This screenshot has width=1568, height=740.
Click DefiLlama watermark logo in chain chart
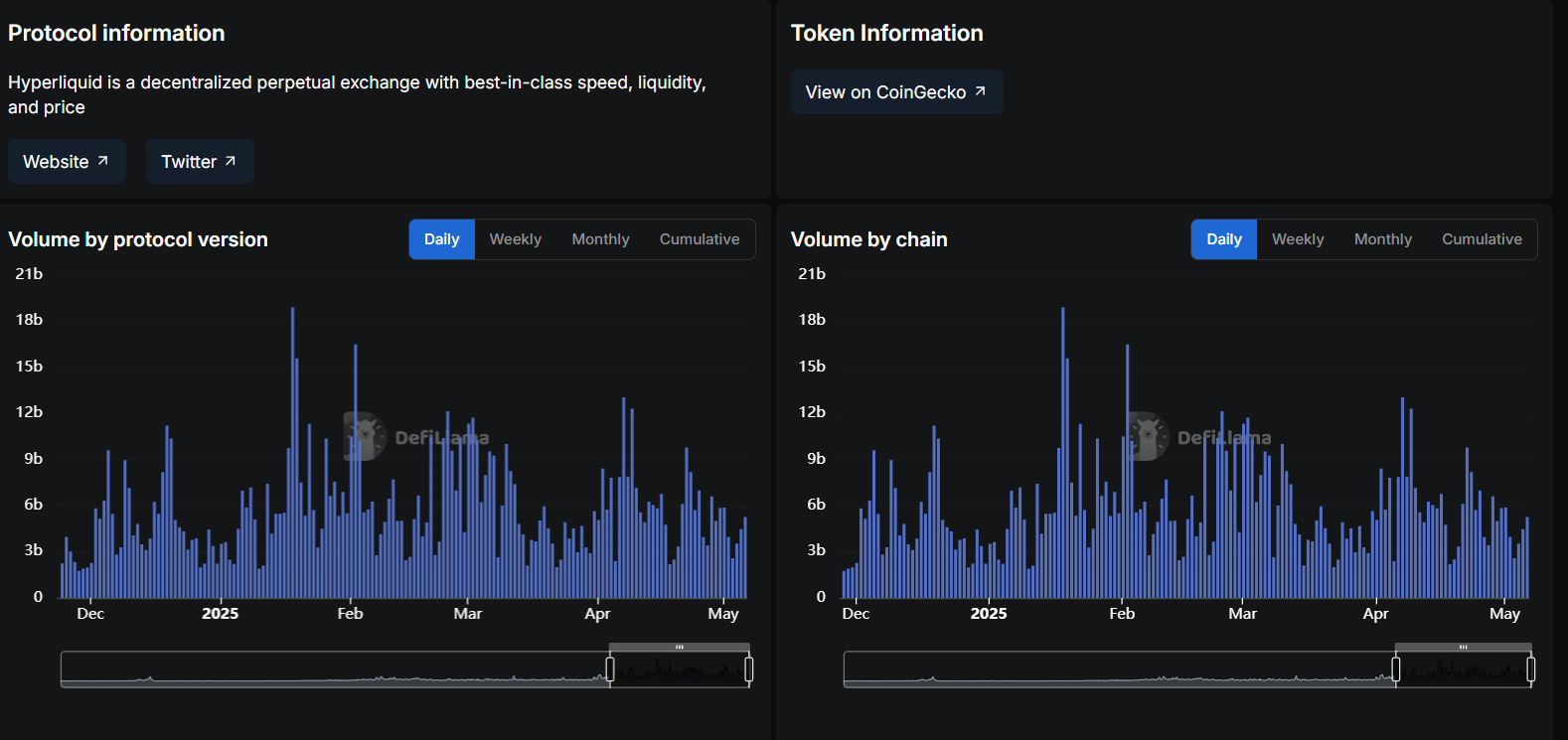[x=1149, y=436]
